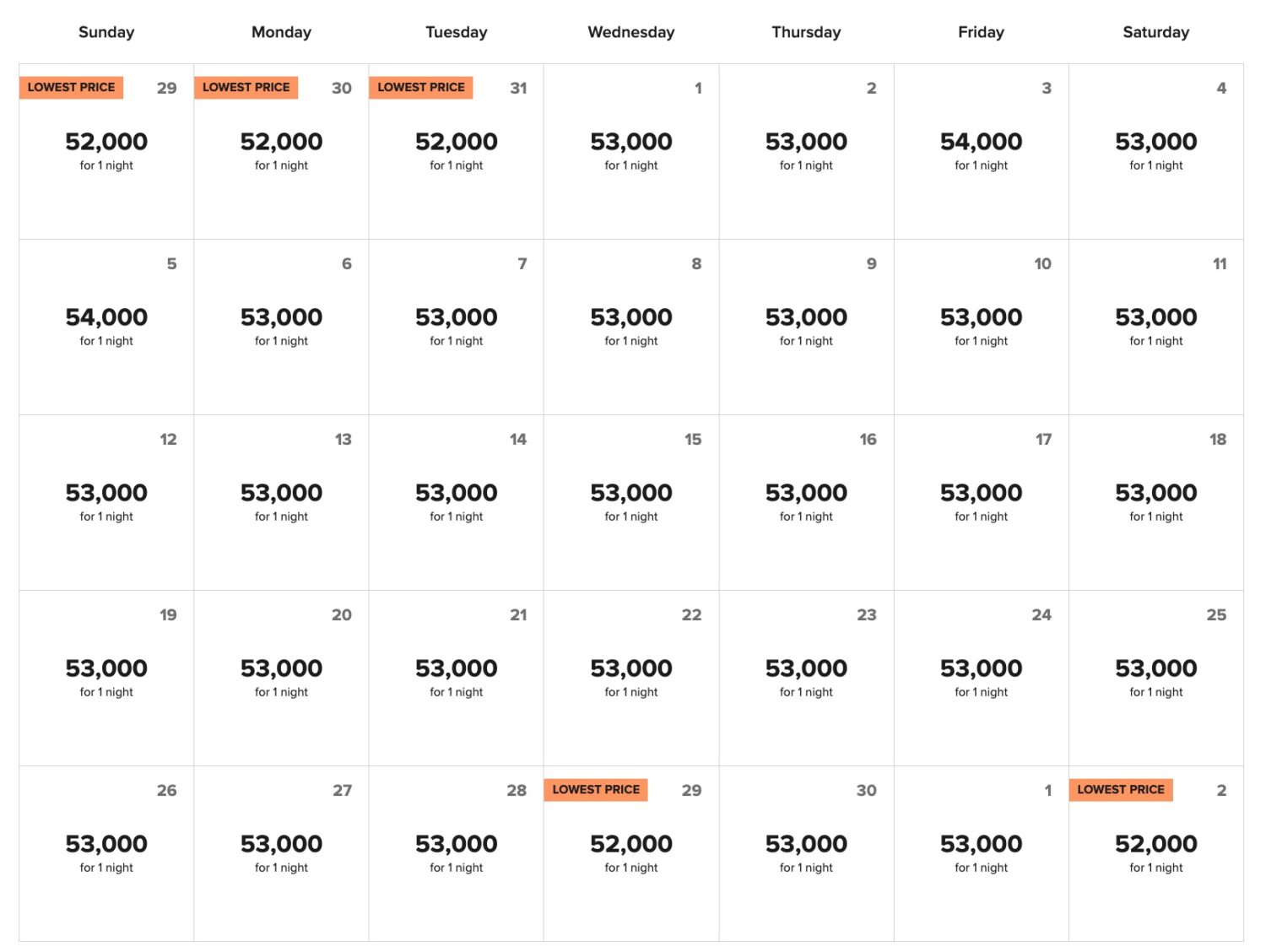
Task: Choose Monday the 20th for 1 night
Action: [x=281, y=678]
